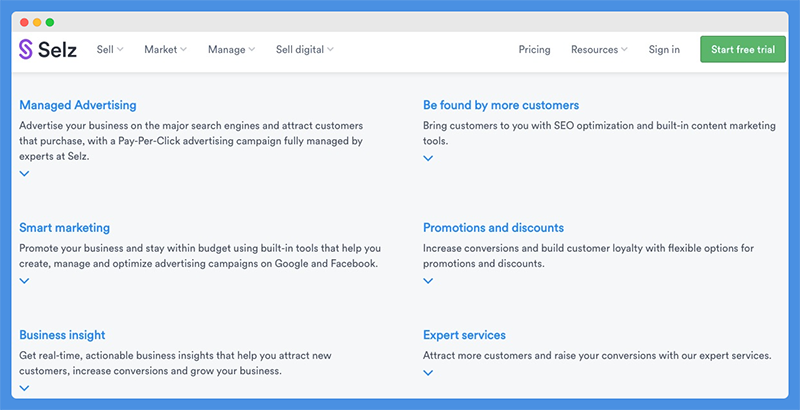Click the Business insight heading
This screenshot has height=410, width=800.
[62, 335]
